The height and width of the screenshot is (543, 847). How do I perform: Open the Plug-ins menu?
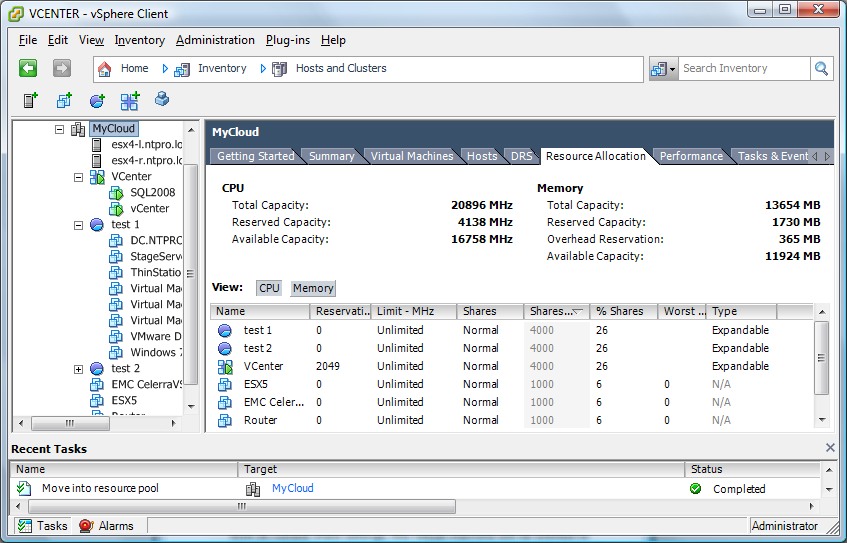(x=288, y=40)
